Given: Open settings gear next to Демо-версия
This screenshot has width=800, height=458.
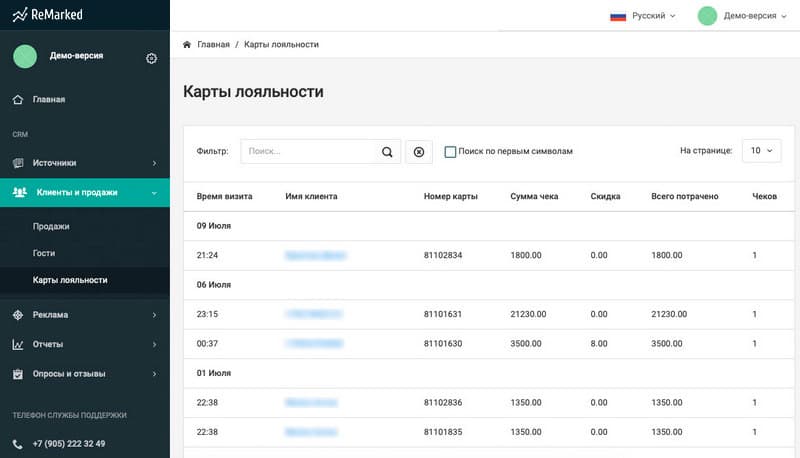Looking at the screenshot, I should 151,59.
